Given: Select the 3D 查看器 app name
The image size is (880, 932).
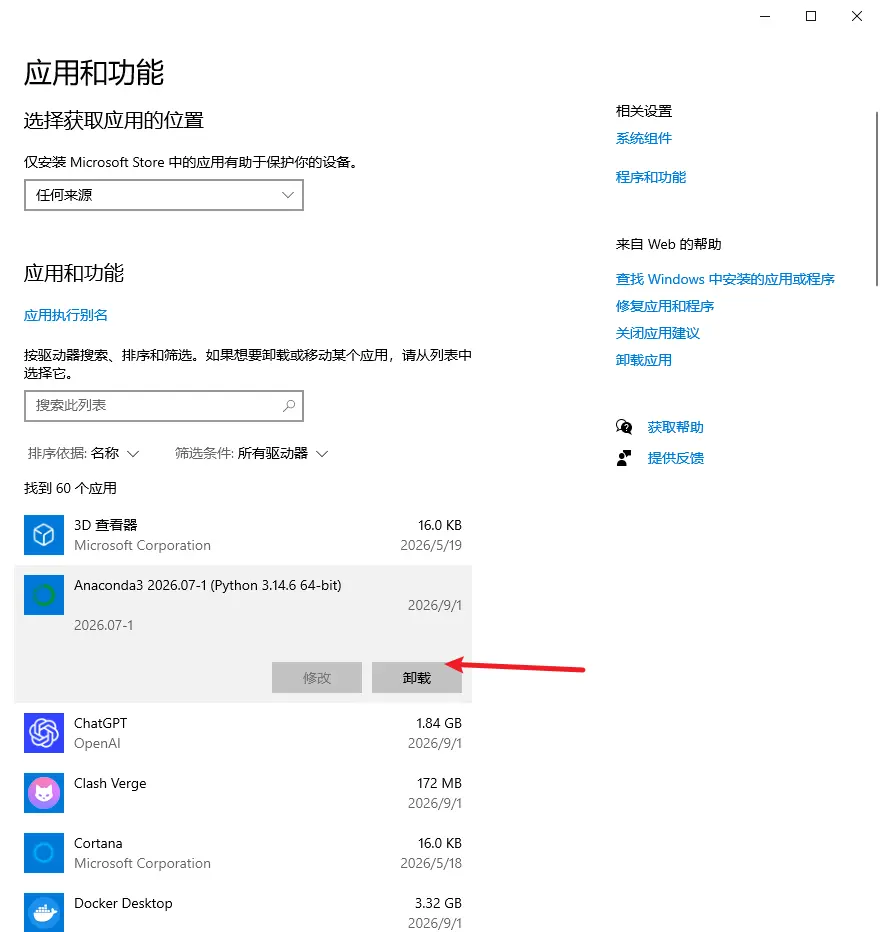Looking at the screenshot, I should pyautogui.click(x=106, y=525).
